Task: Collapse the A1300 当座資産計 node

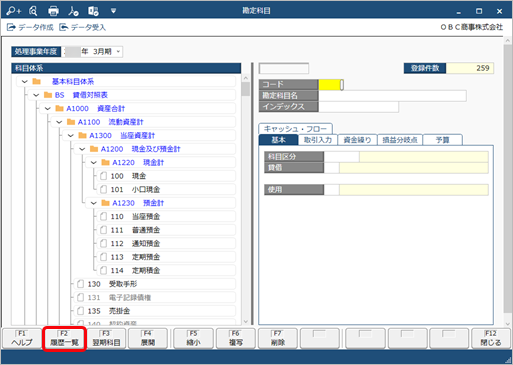Action: tap(71, 135)
